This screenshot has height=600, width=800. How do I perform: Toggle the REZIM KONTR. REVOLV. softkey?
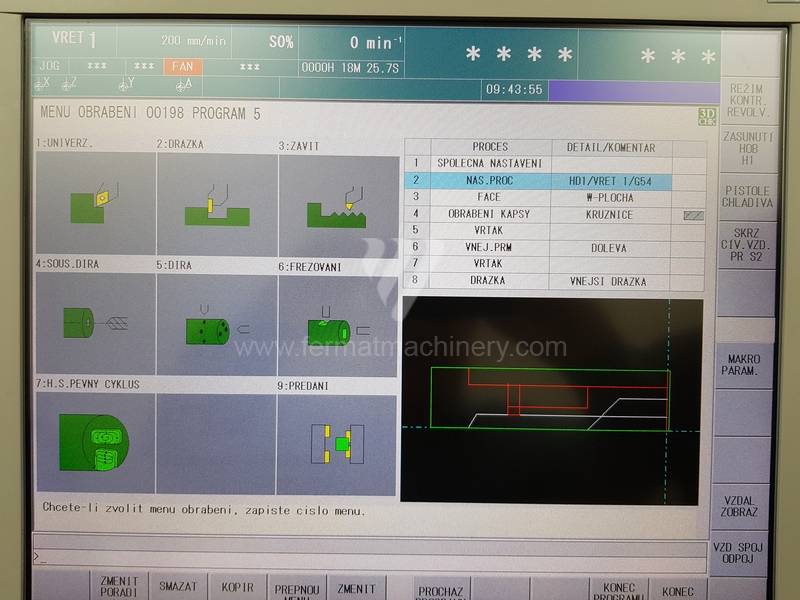[x=747, y=101]
